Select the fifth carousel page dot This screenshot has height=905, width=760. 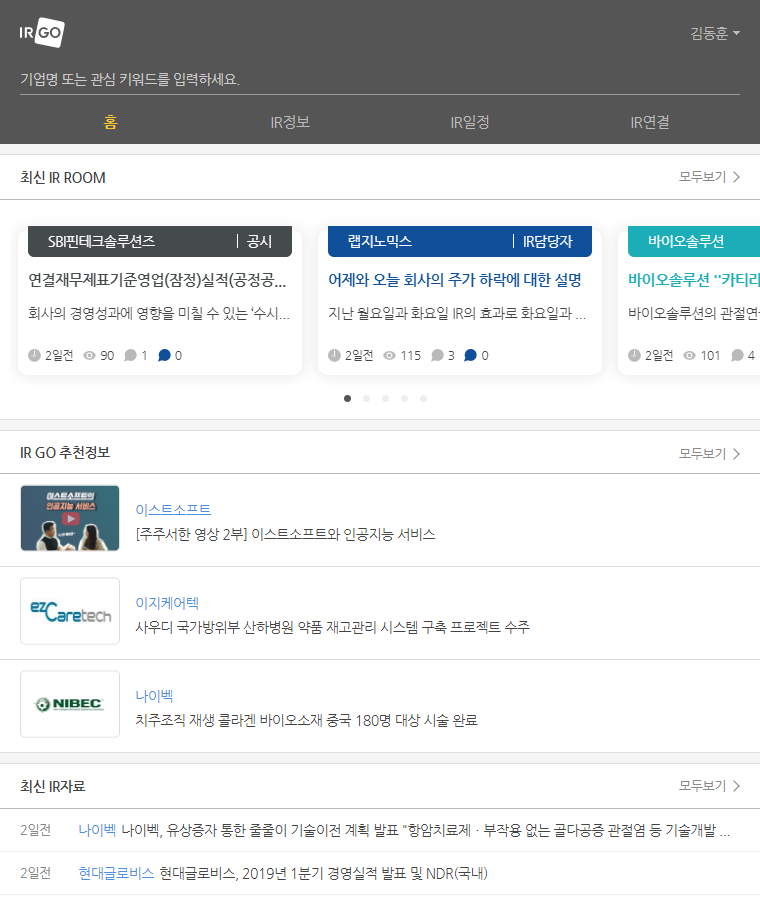(424, 398)
